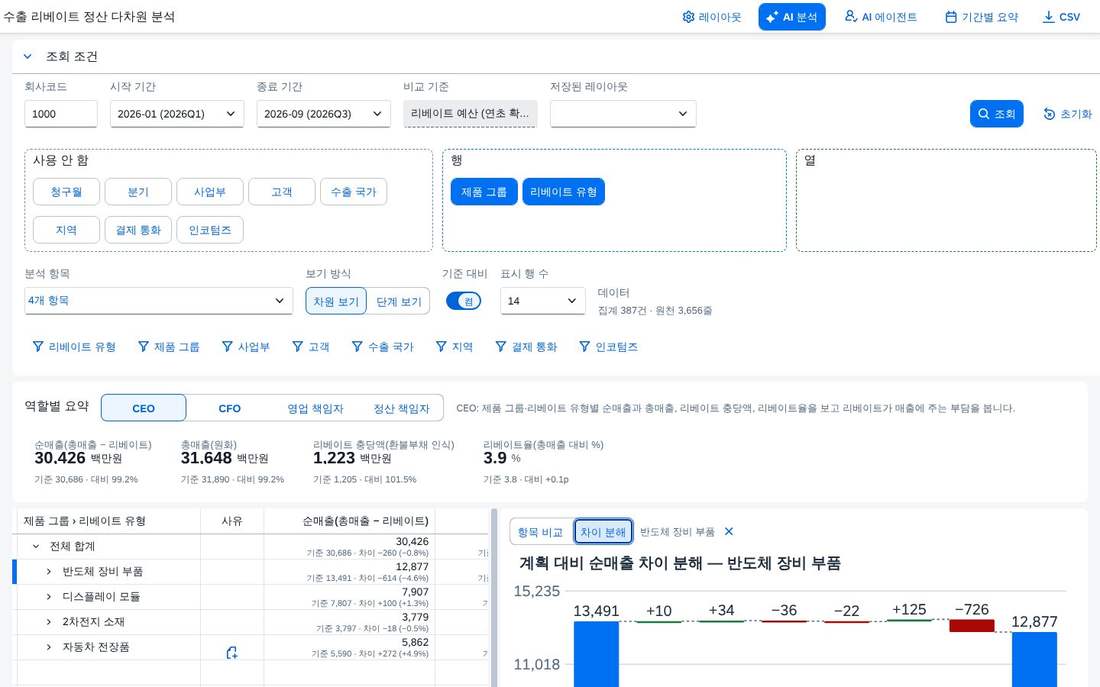
Task: Open the 종료 기간 dropdown
Action: pos(323,114)
